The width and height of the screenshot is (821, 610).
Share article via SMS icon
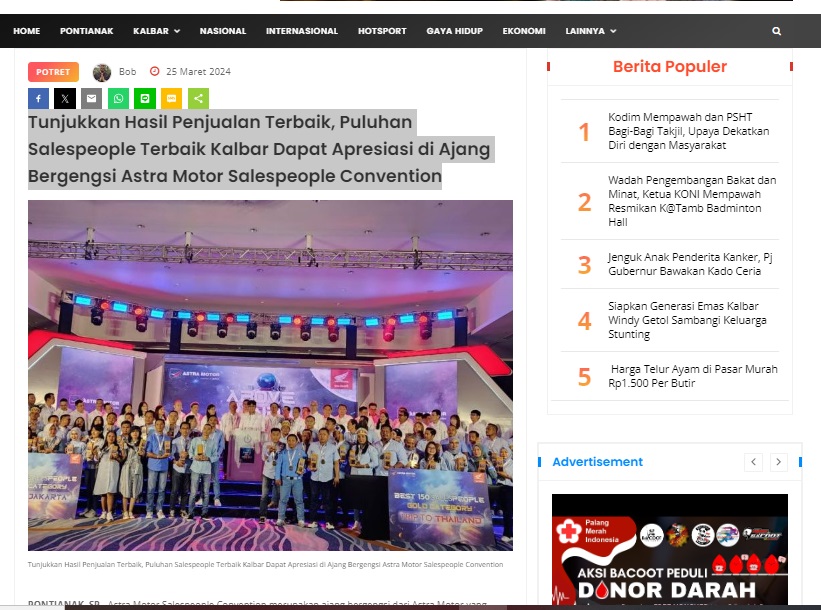coord(171,98)
